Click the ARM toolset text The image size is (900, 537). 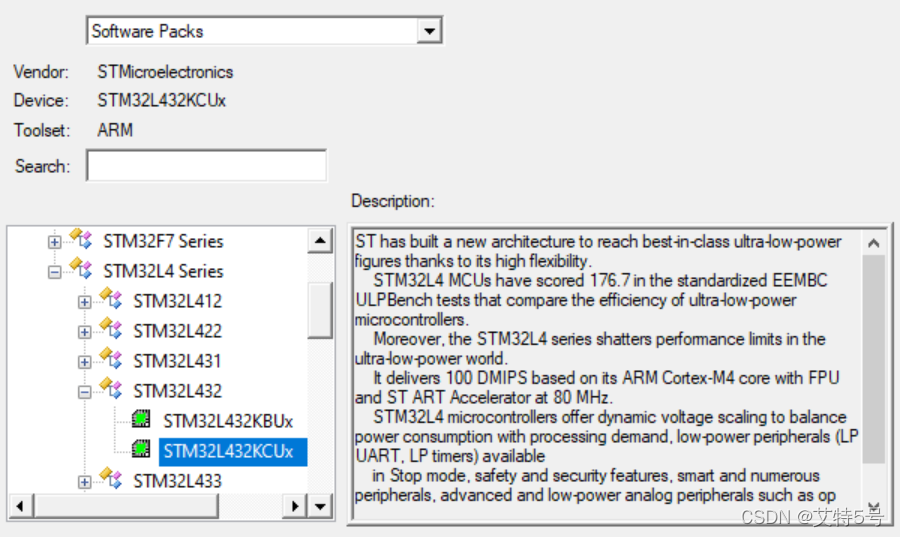pos(115,130)
